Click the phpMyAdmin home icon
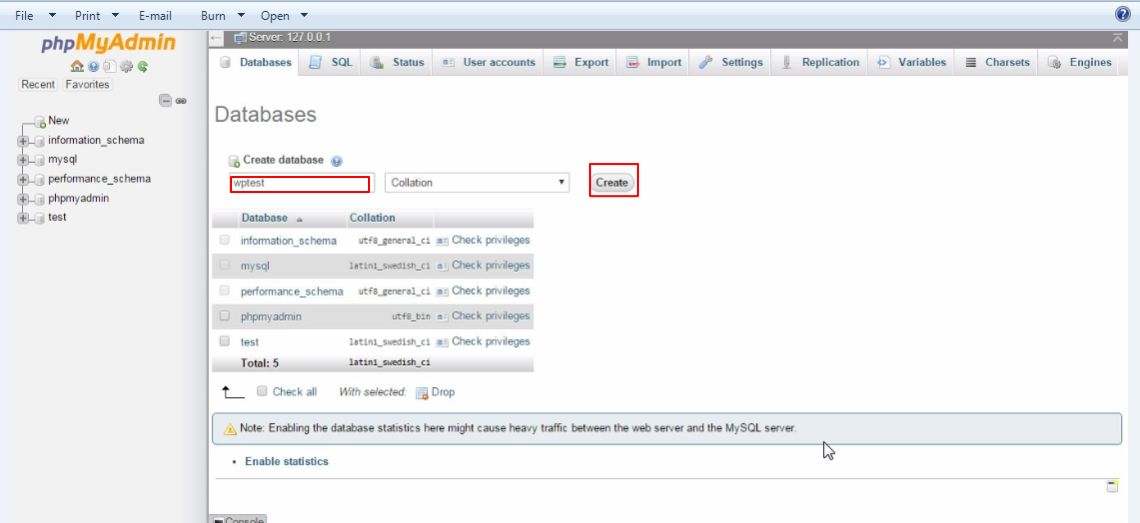This screenshot has height=523, width=1140. pyautogui.click(x=76, y=67)
